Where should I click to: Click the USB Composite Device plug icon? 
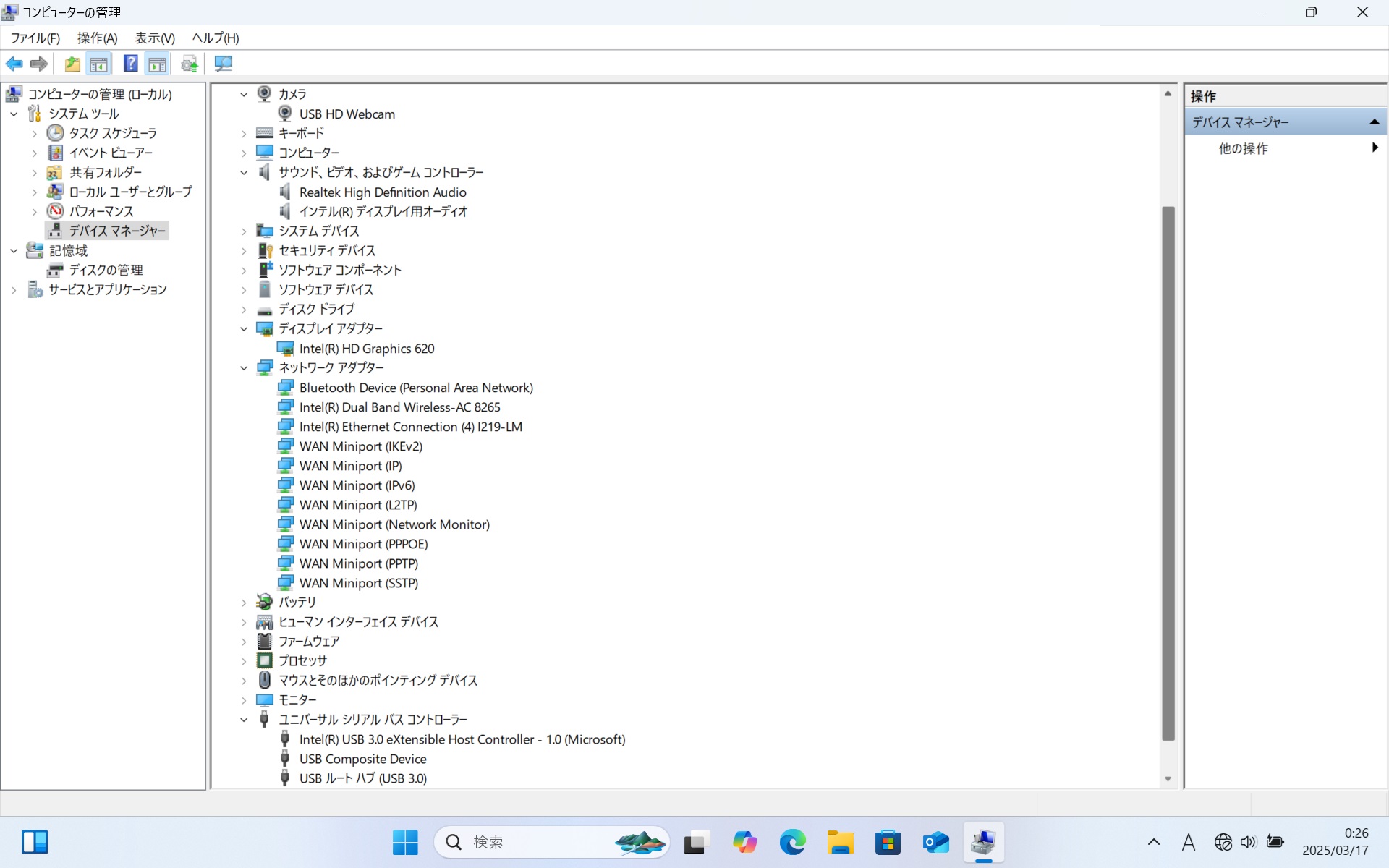pyautogui.click(x=285, y=758)
